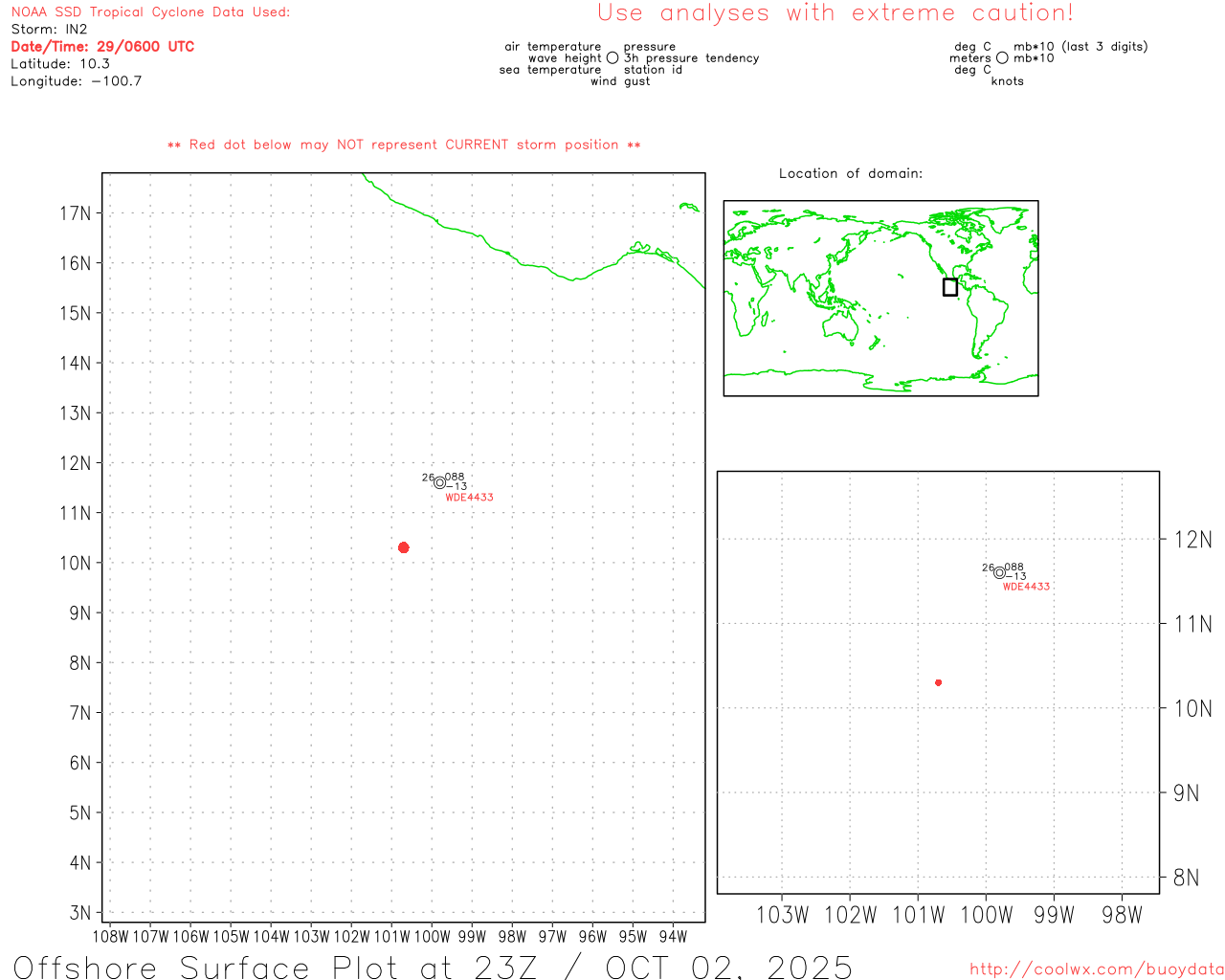
Task: Click the 'Storm: IN2' text
Action: coord(49,30)
